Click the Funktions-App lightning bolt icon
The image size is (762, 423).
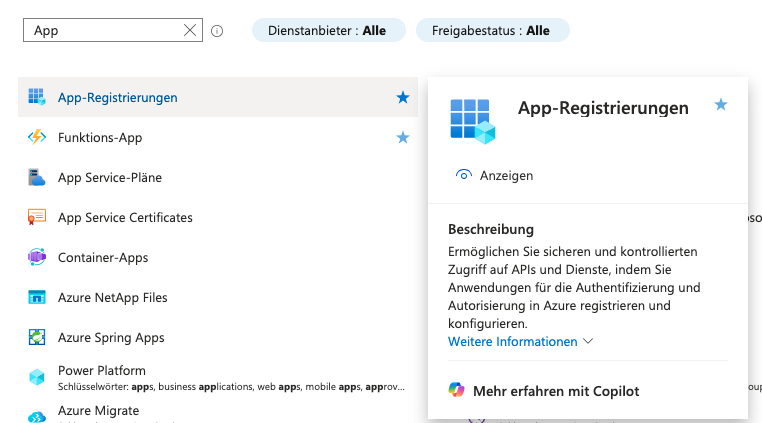pyautogui.click(x=37, y=137)
